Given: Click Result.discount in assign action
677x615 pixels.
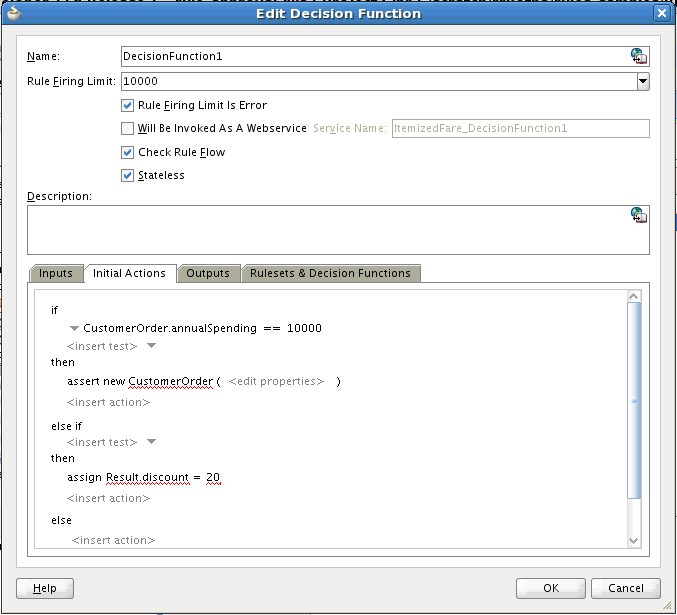Looking at the screenshot, I should click(147, 477).
